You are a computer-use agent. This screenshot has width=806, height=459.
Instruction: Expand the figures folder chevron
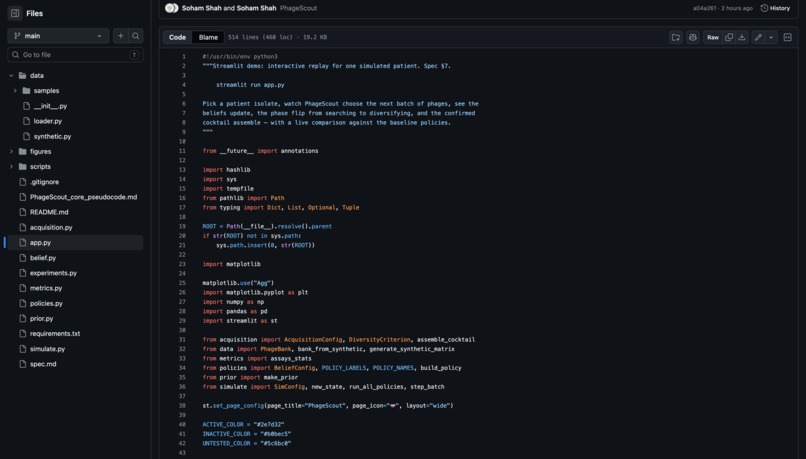coord(11,152)
